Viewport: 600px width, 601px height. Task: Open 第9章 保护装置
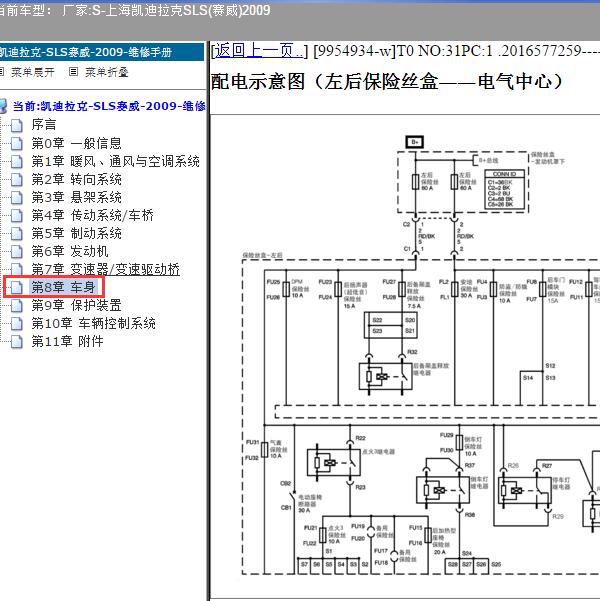76,305
